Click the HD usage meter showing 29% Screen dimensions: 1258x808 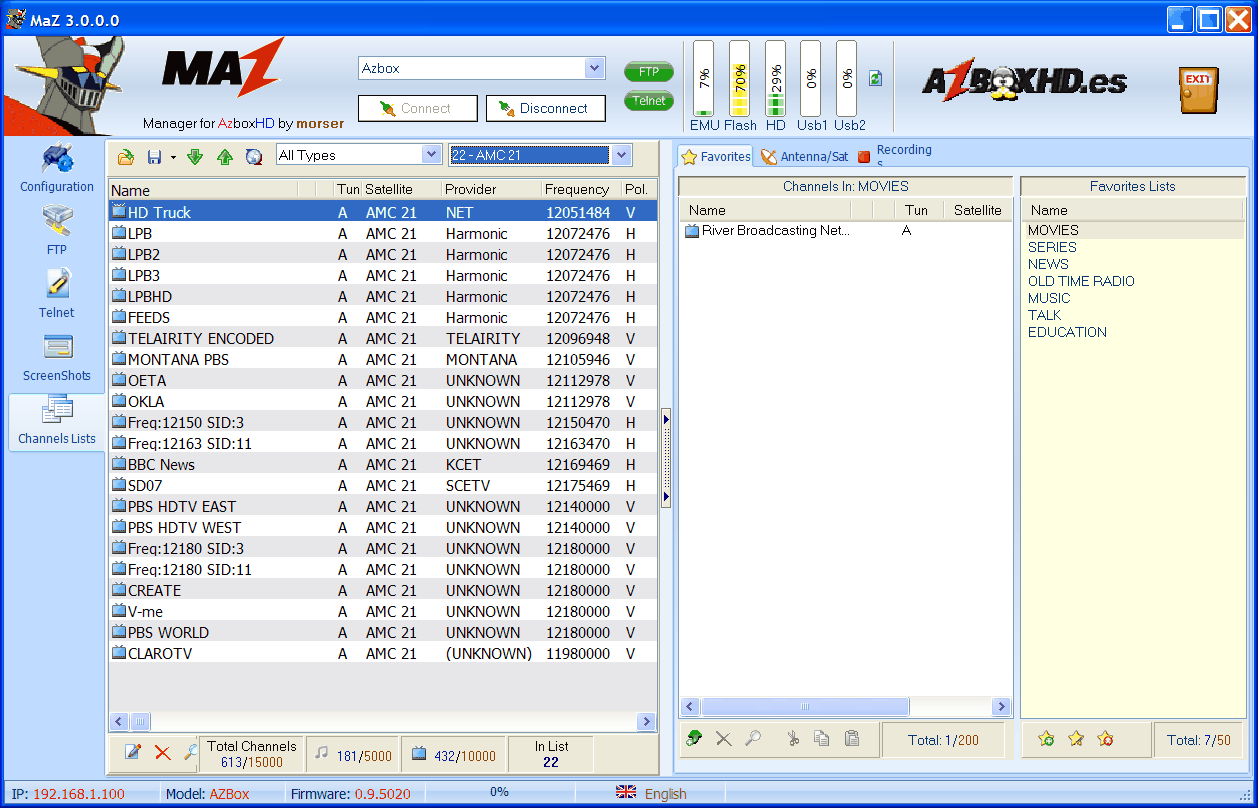[775, 79]
